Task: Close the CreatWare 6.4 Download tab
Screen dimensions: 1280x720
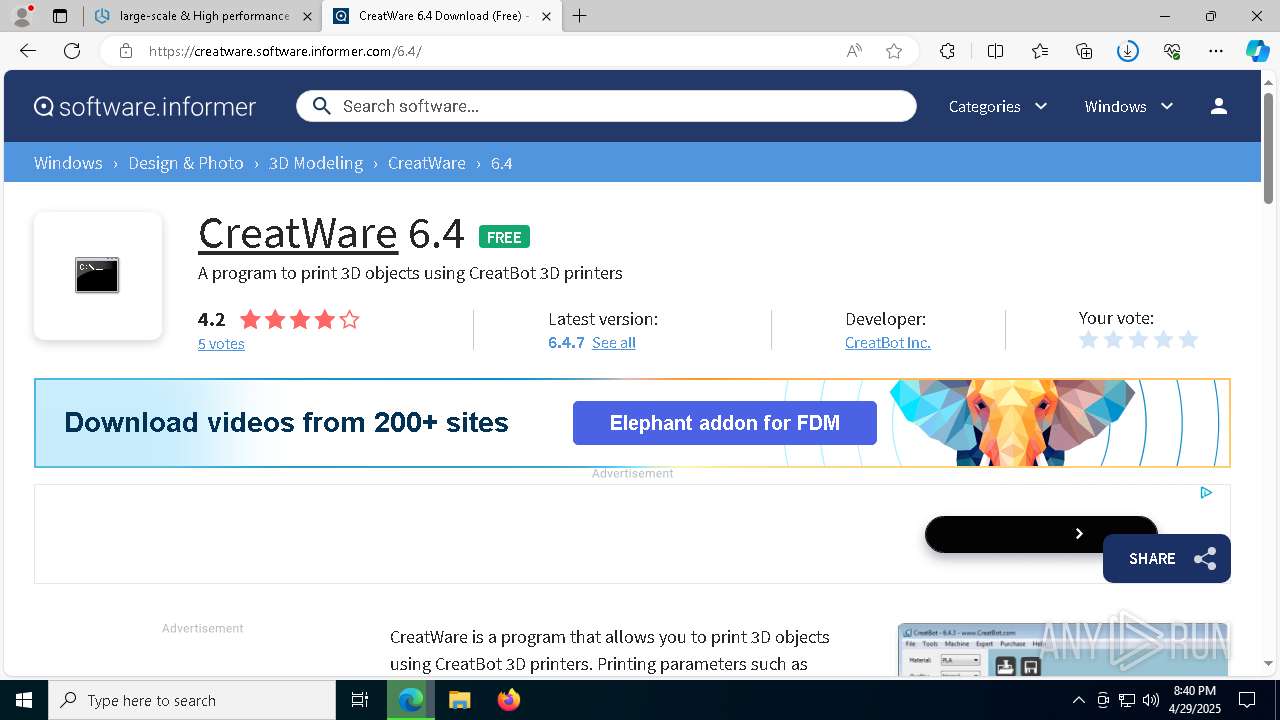Action: [546, 16]
